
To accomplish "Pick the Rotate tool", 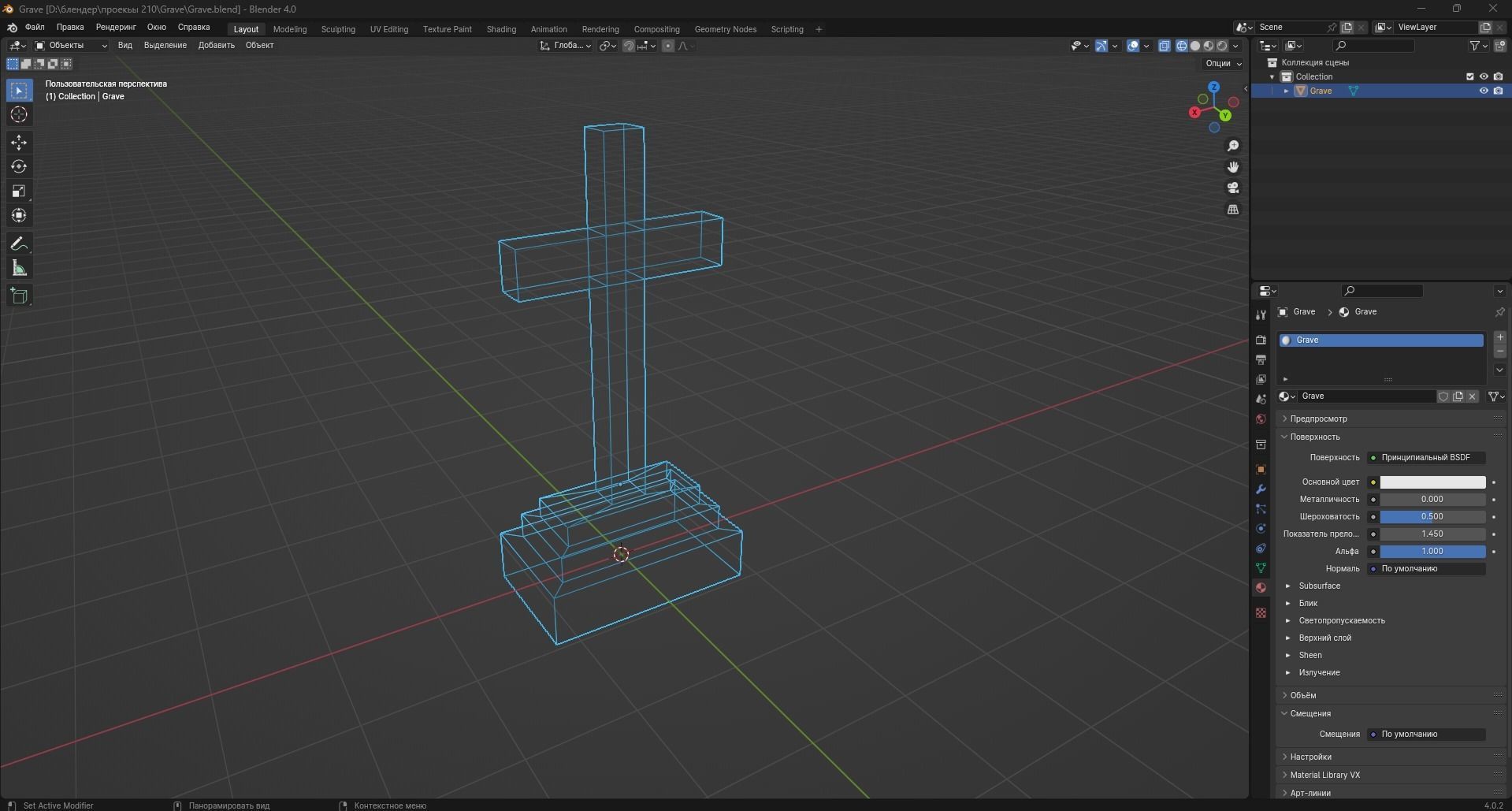I will click(x=19, y=167).
